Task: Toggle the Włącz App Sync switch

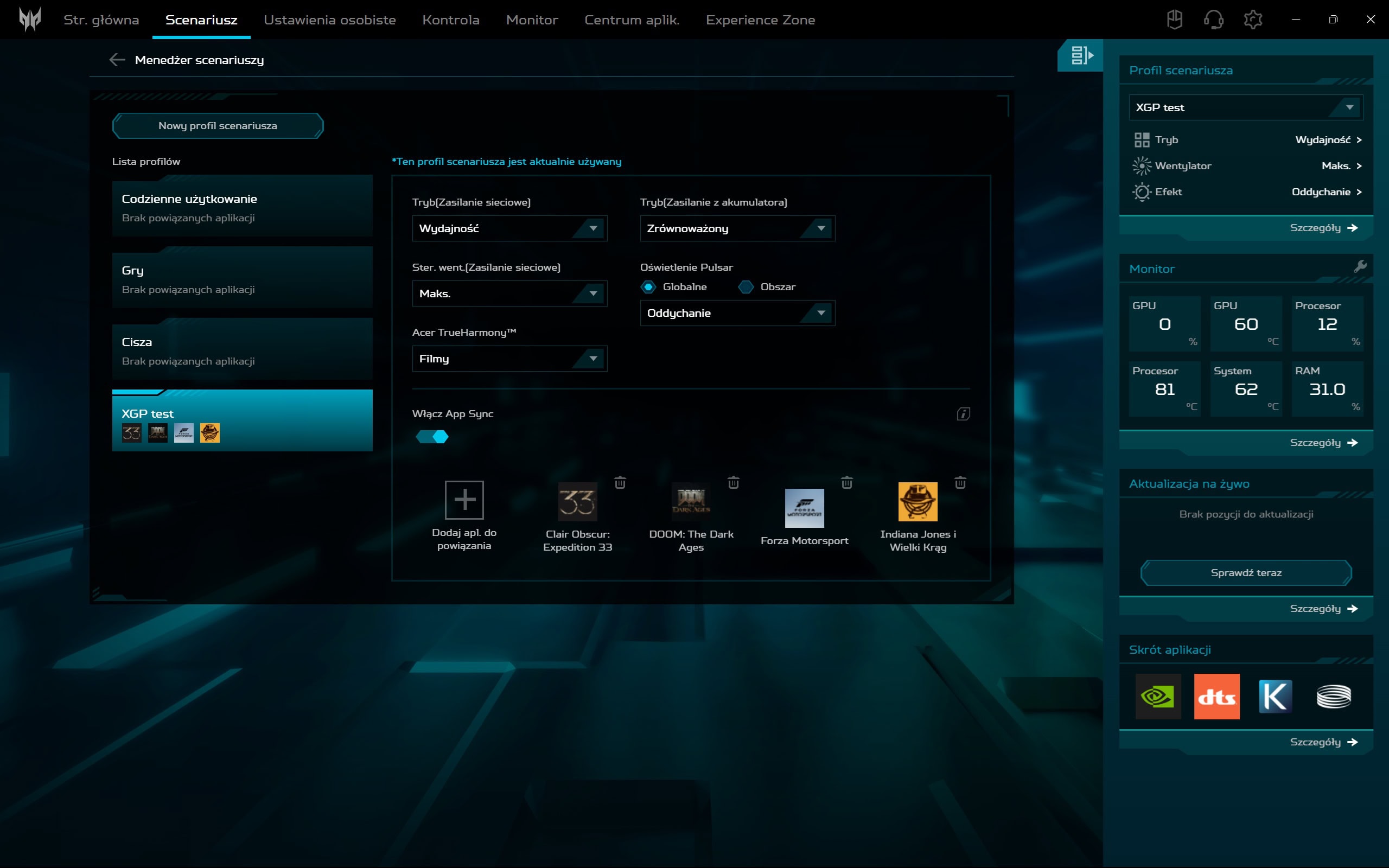Action: (x=432, y=437)
